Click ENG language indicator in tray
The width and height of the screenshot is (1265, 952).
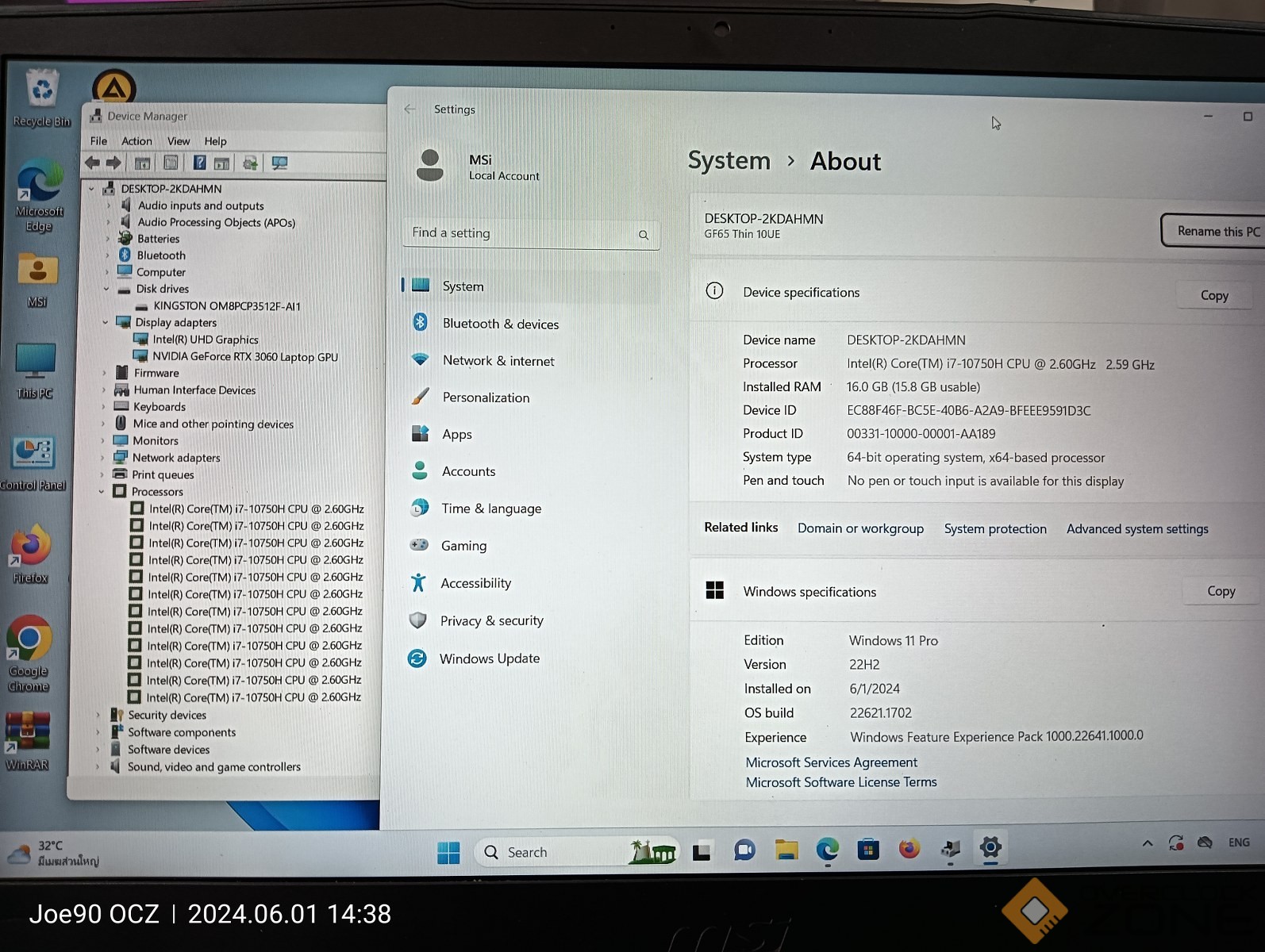click(1239, 843)
